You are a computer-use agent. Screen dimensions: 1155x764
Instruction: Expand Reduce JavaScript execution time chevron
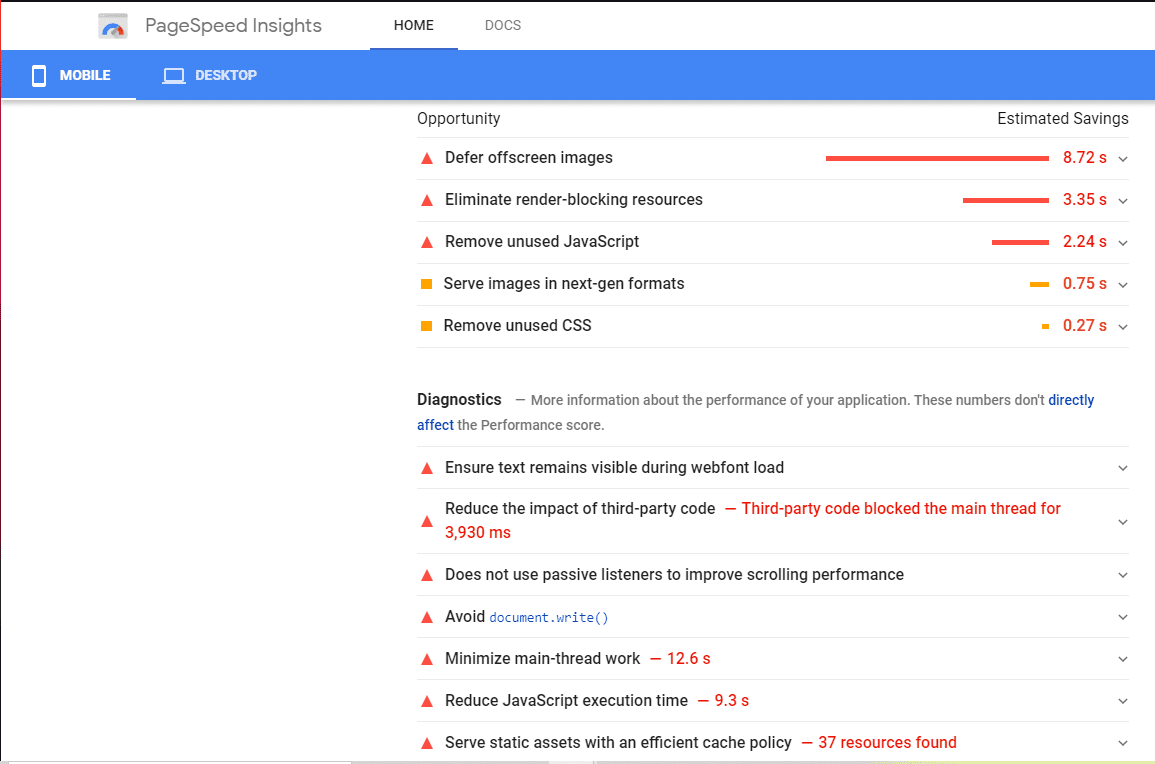[1123, 701]
